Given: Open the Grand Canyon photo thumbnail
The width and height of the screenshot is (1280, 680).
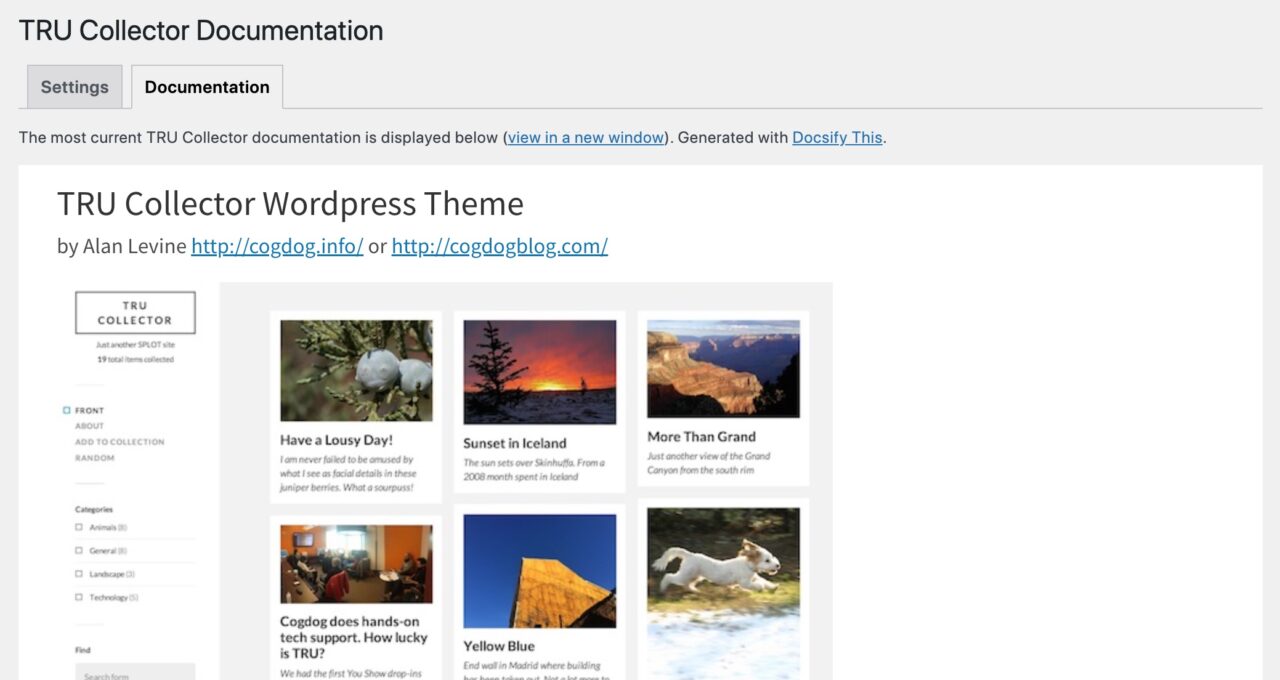Looking at the screenshot, I should pos(723,368).
